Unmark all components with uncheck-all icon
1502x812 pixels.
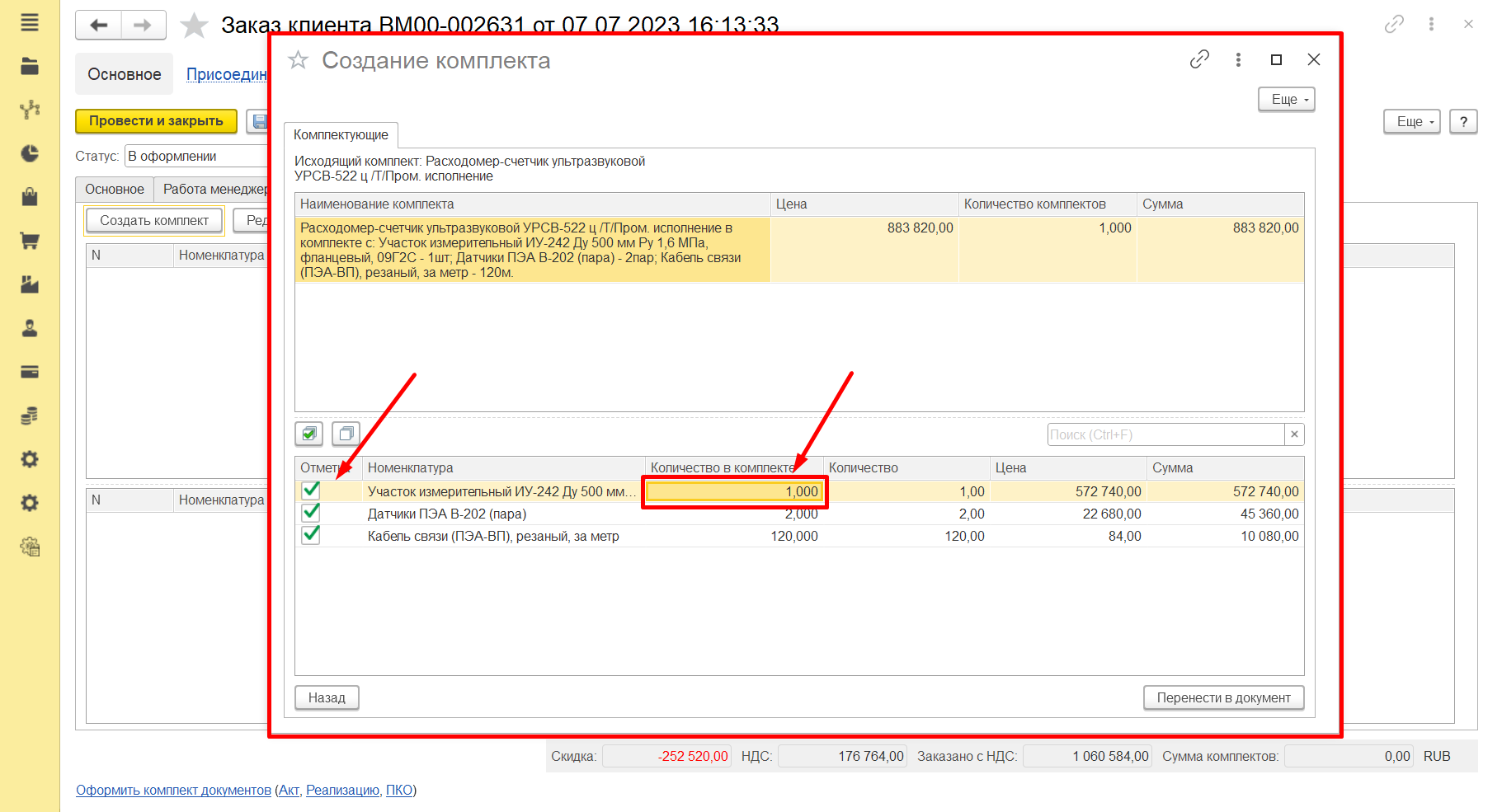346,434
